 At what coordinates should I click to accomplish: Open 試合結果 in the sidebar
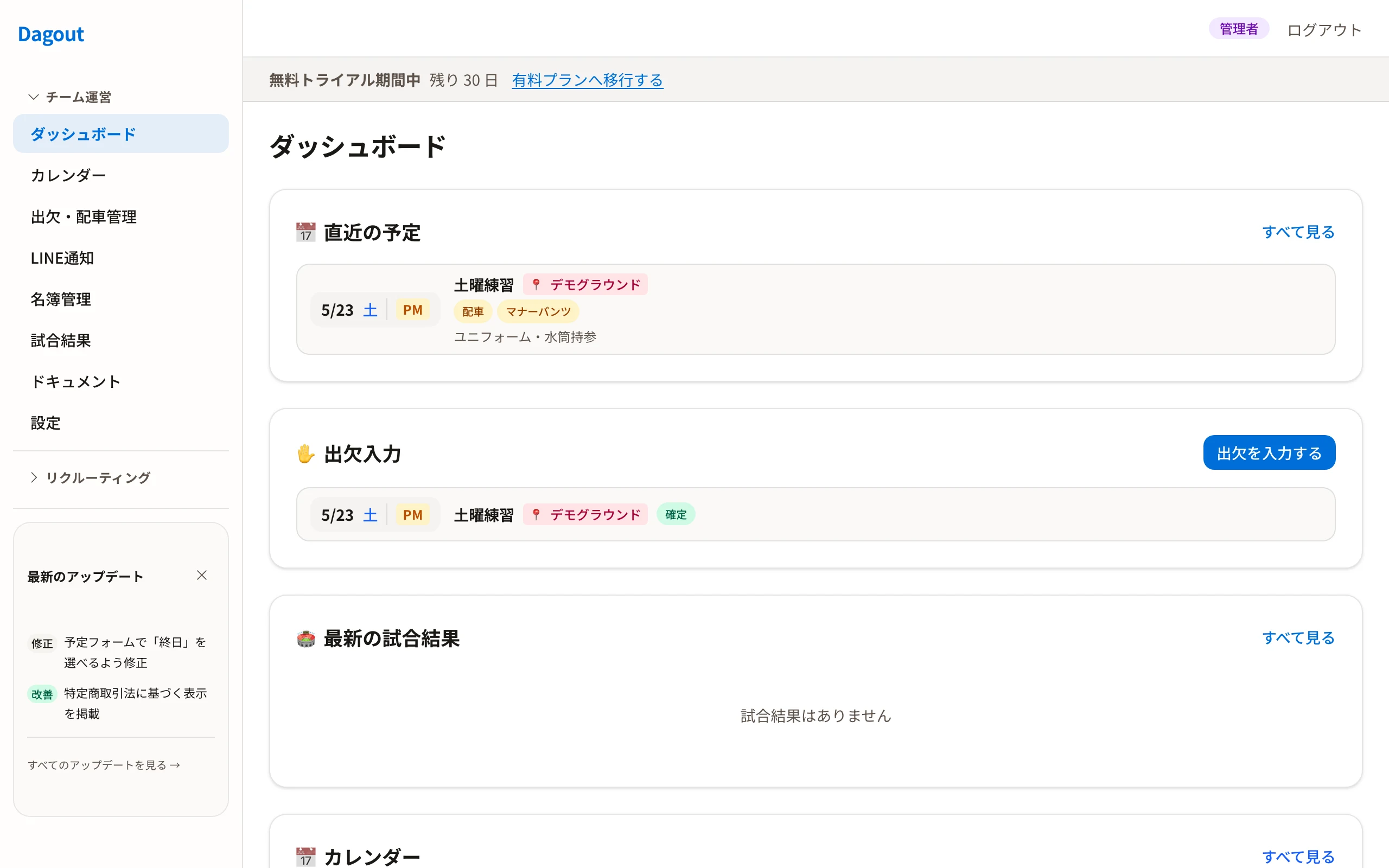pos(120,341)
